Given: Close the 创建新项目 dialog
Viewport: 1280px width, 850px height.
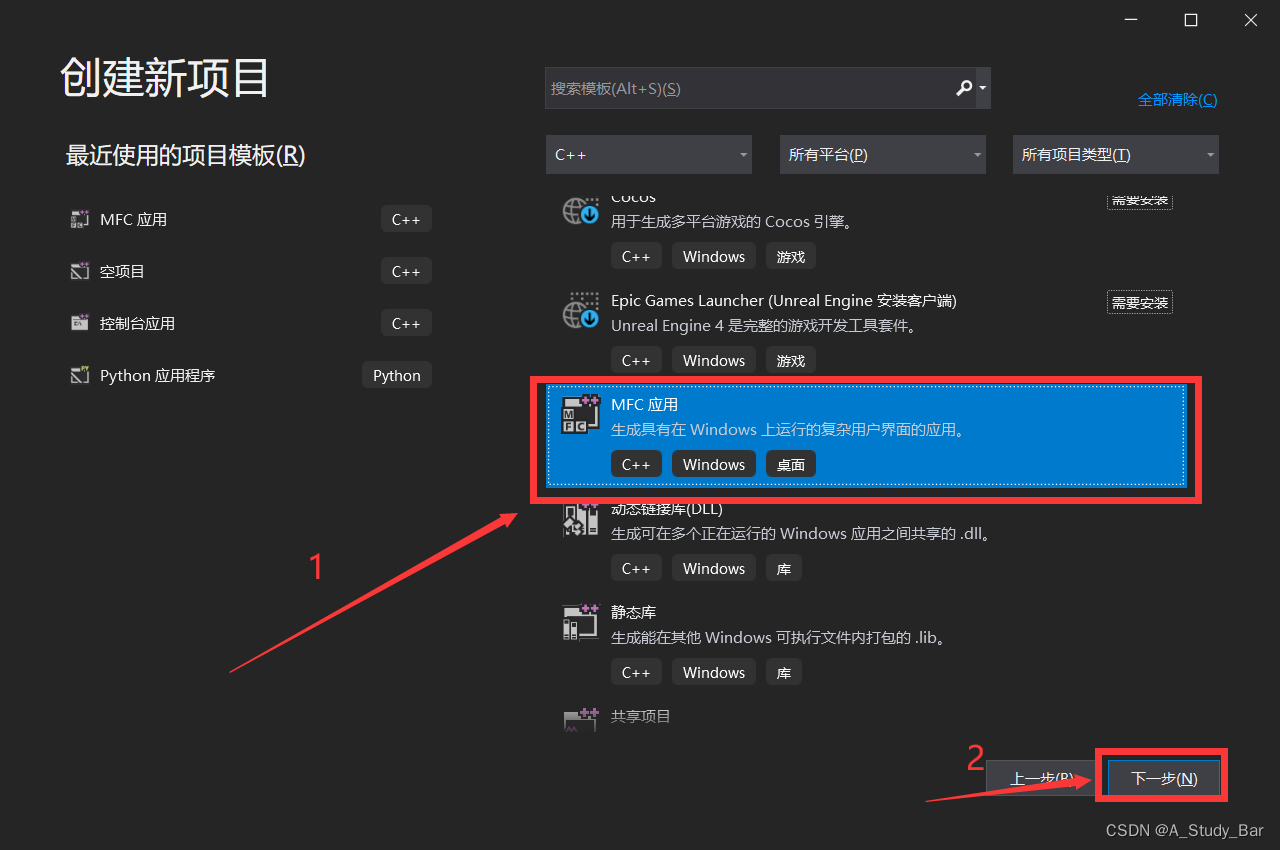Looking at the screenshot, I should click(1251, 20).
